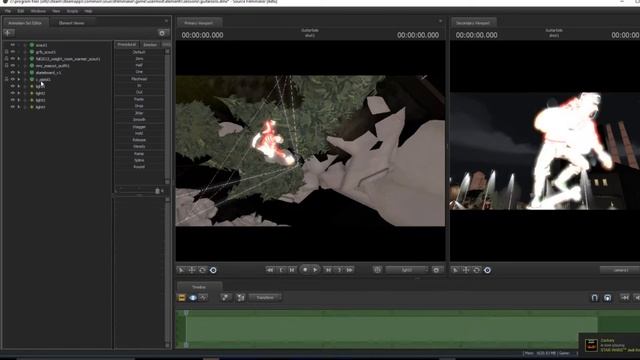Screen dimensions: 640x360
Task: Toggle the timeline snap magnet icon
Action: tap(595, 298)
